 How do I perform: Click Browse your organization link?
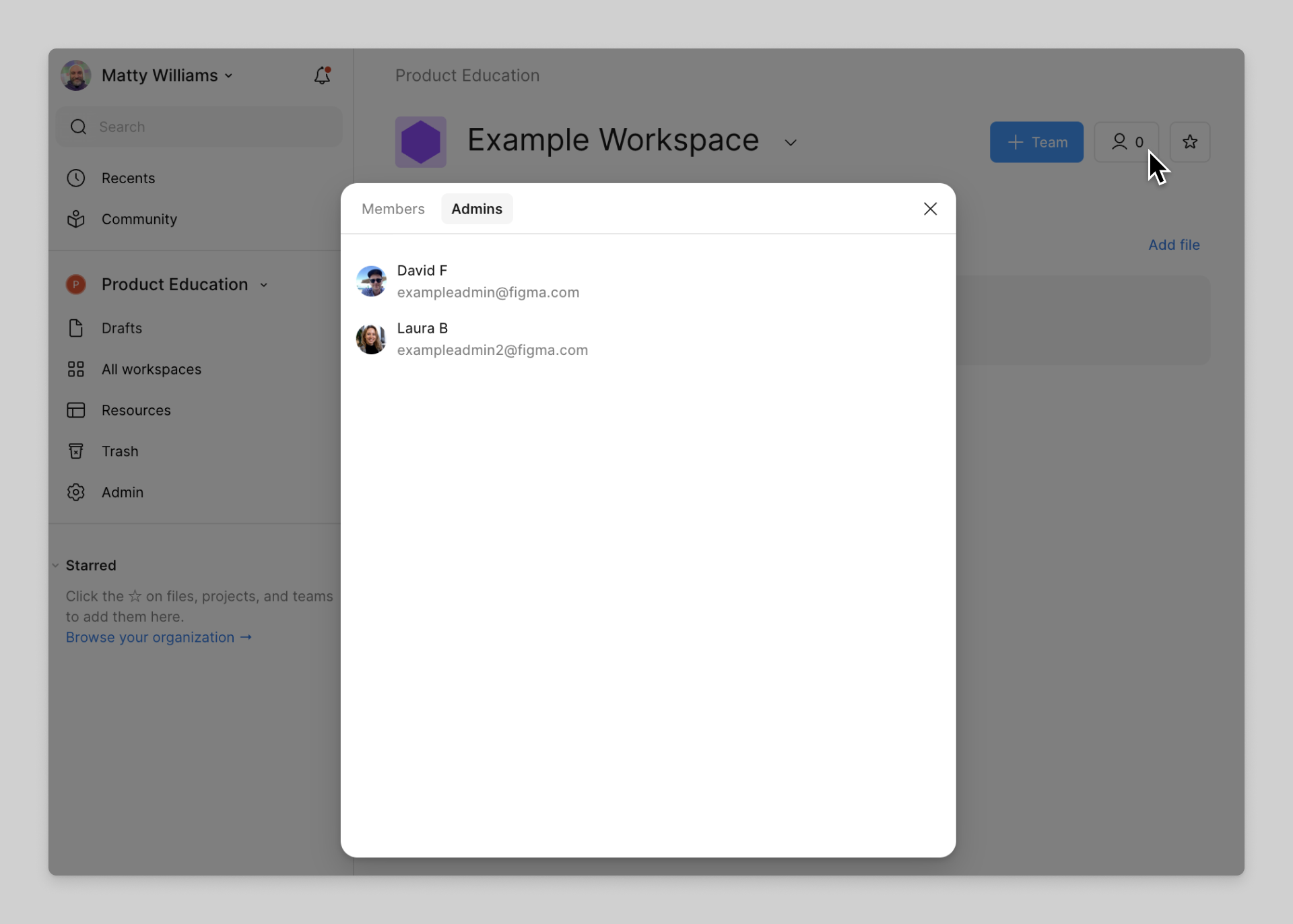158,638
